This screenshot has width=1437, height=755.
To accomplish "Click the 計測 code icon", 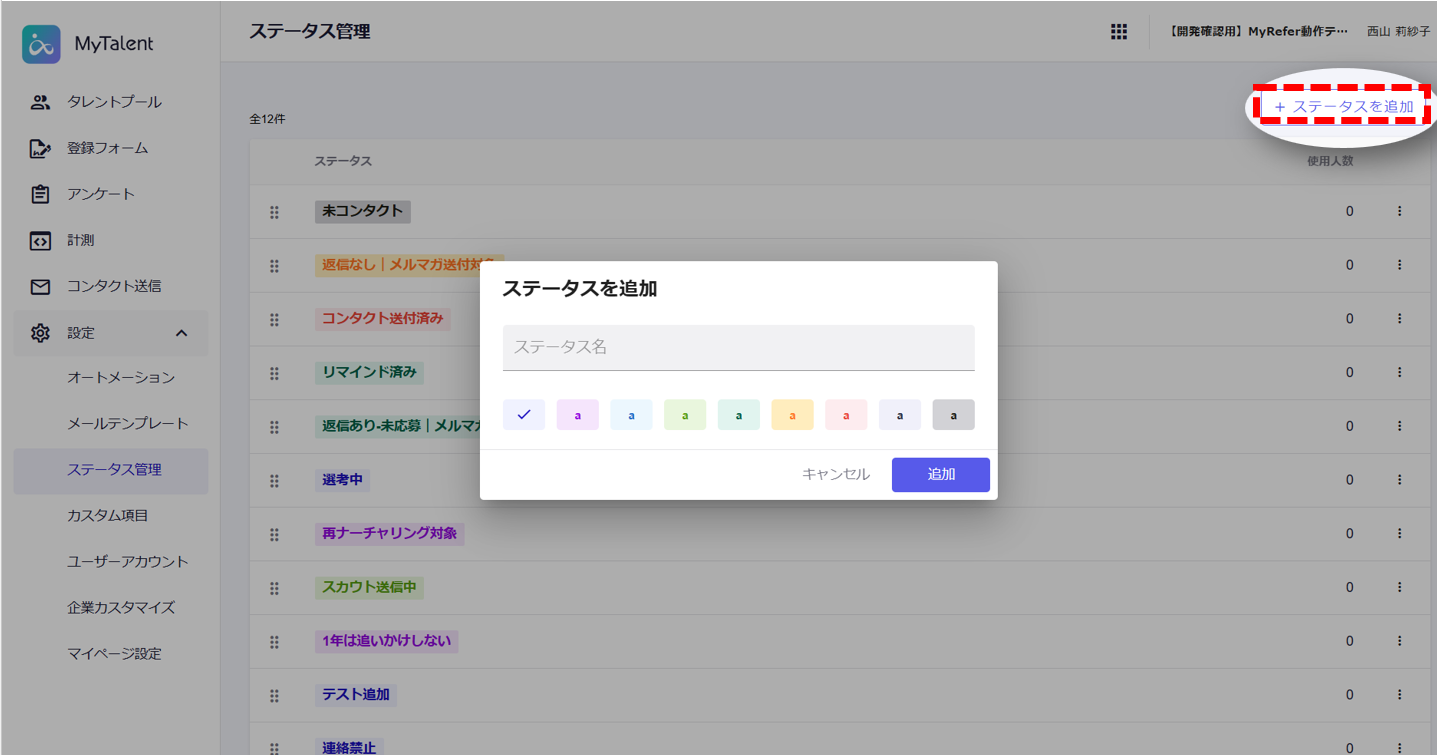I will 40,240.
